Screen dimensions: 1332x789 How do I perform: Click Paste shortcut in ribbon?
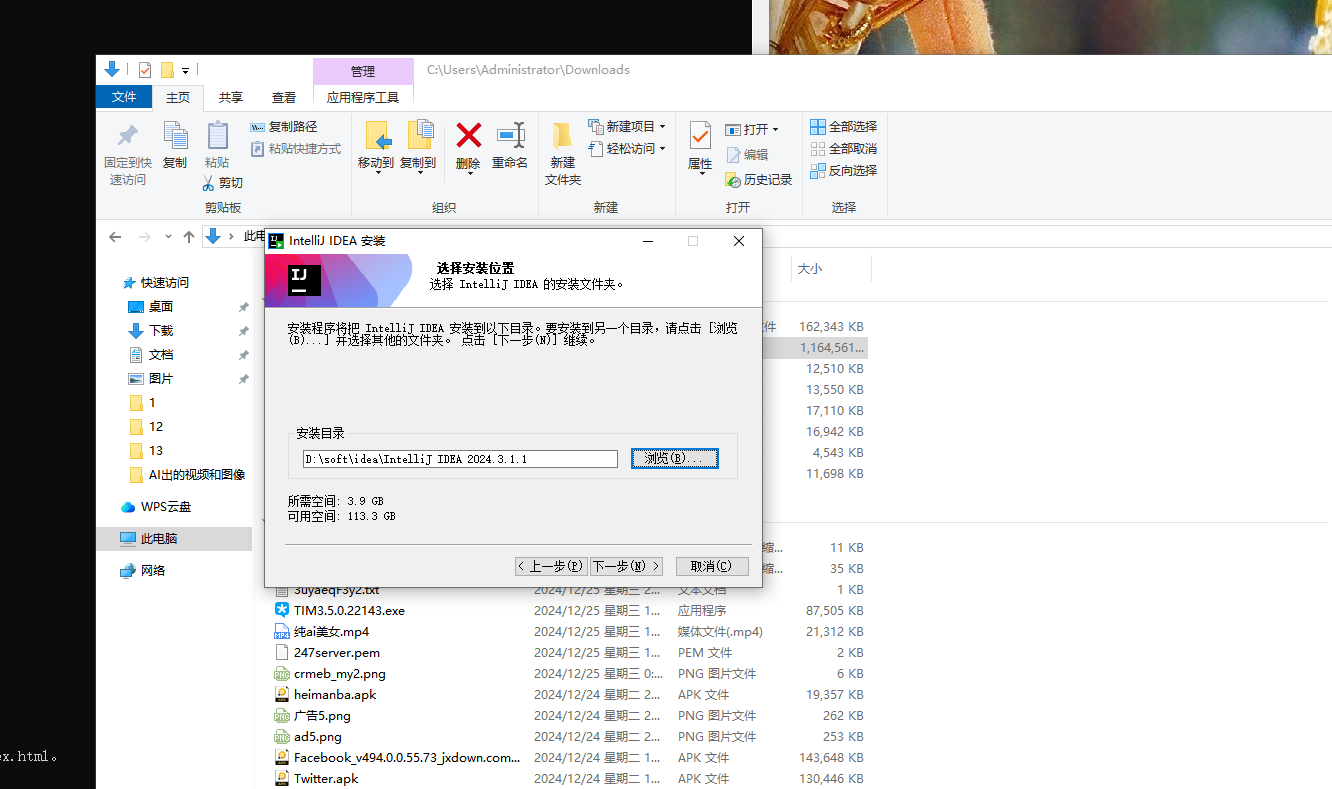(295, 149)
